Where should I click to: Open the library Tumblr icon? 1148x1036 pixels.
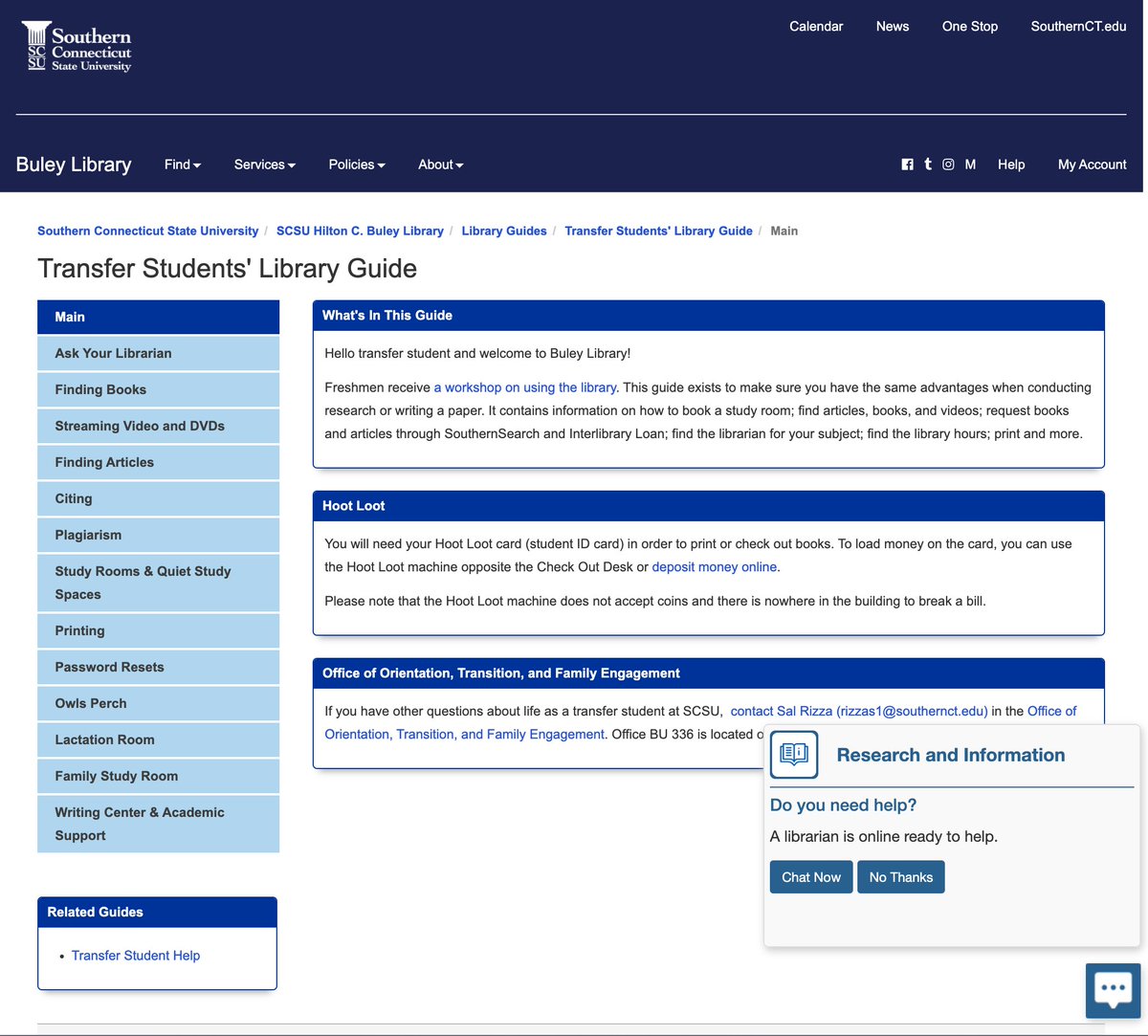(x=927, y=165)
